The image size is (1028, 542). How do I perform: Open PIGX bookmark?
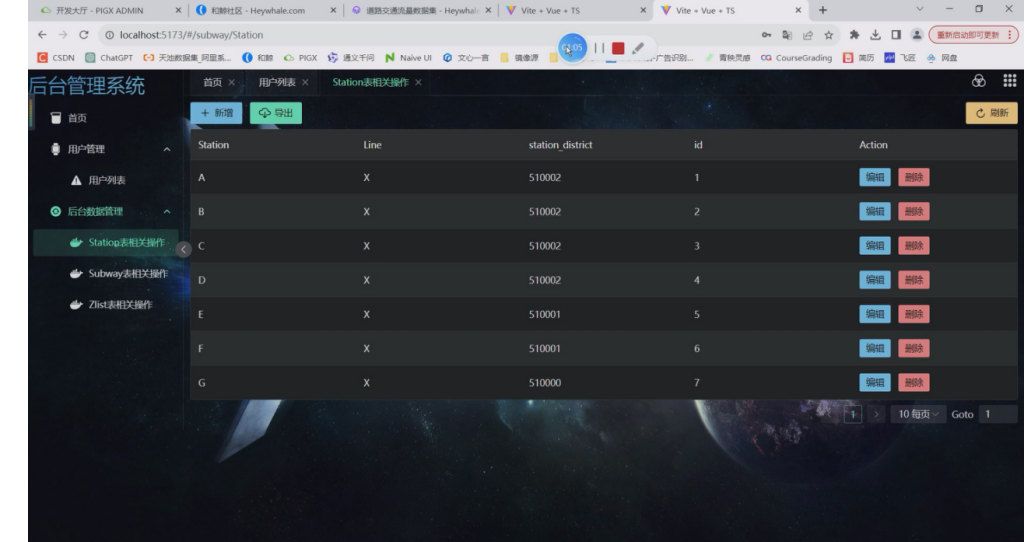pyautogui.click(x=300, y=58)
